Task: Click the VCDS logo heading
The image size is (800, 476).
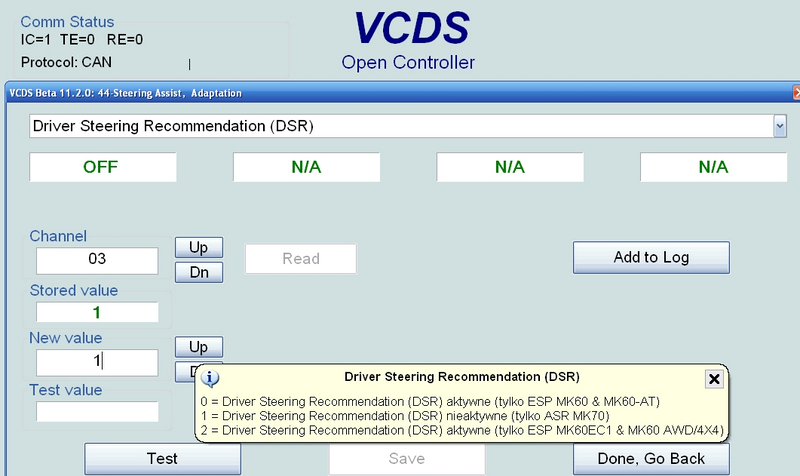Action: 411,28
